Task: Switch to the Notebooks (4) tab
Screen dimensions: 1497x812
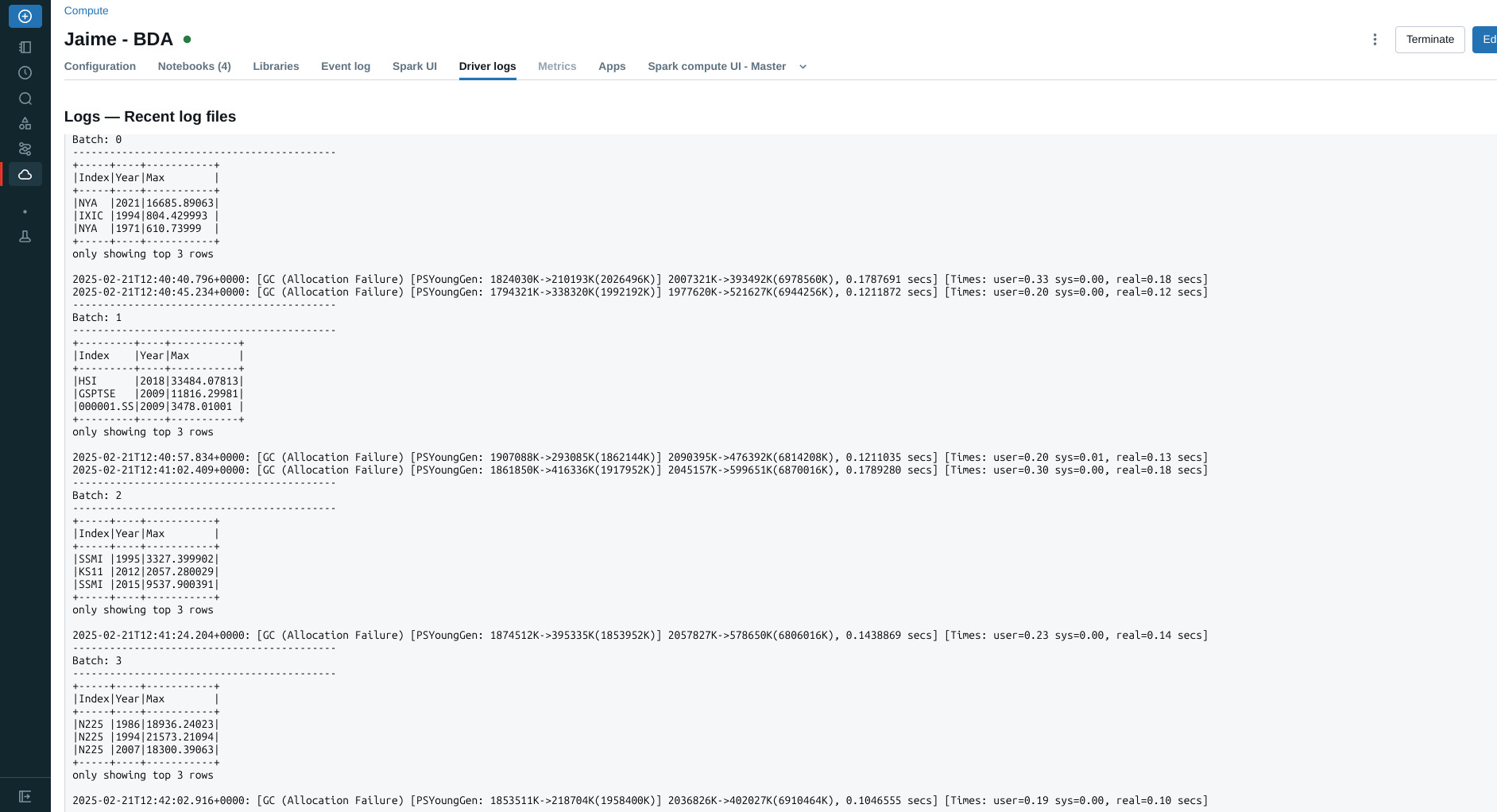Action: (194, 66)
